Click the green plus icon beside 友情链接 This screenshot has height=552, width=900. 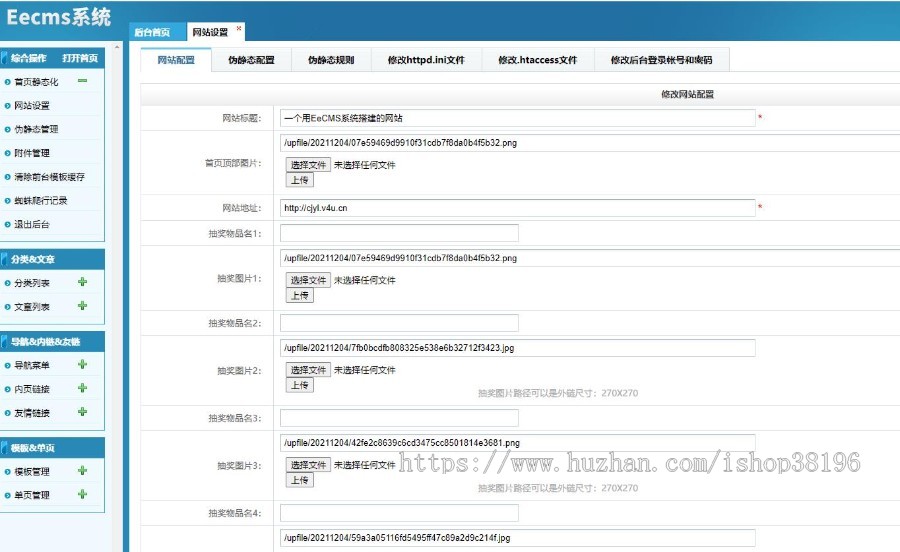83,412
